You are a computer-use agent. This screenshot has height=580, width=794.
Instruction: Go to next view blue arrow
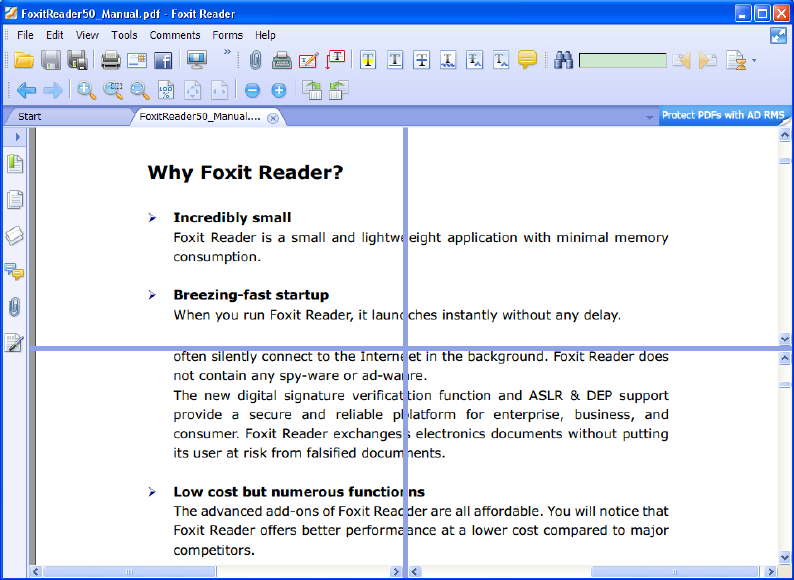pyautogui.click(x=53, y=91)
